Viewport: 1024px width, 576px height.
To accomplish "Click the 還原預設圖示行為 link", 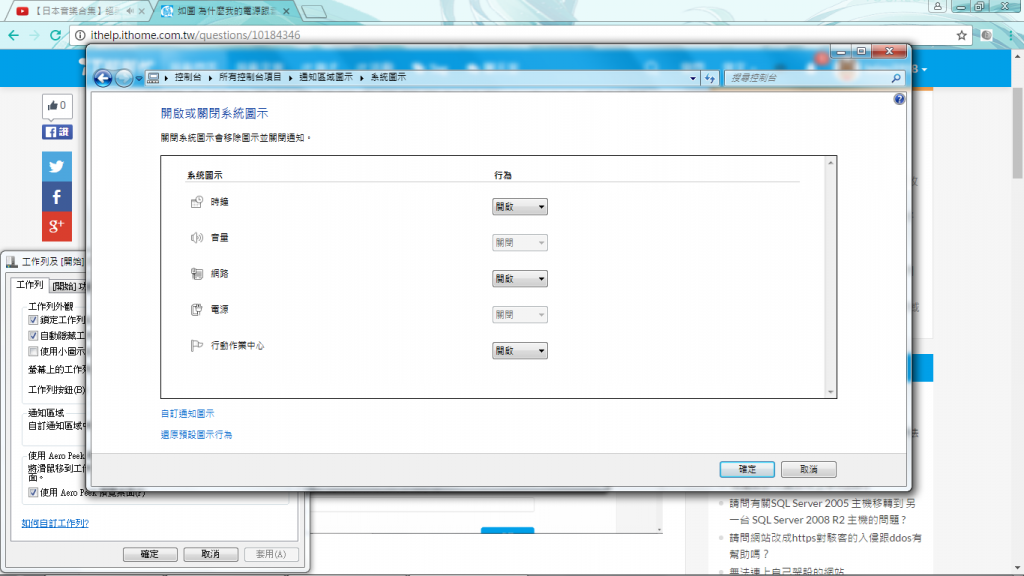I will (197, 434).
